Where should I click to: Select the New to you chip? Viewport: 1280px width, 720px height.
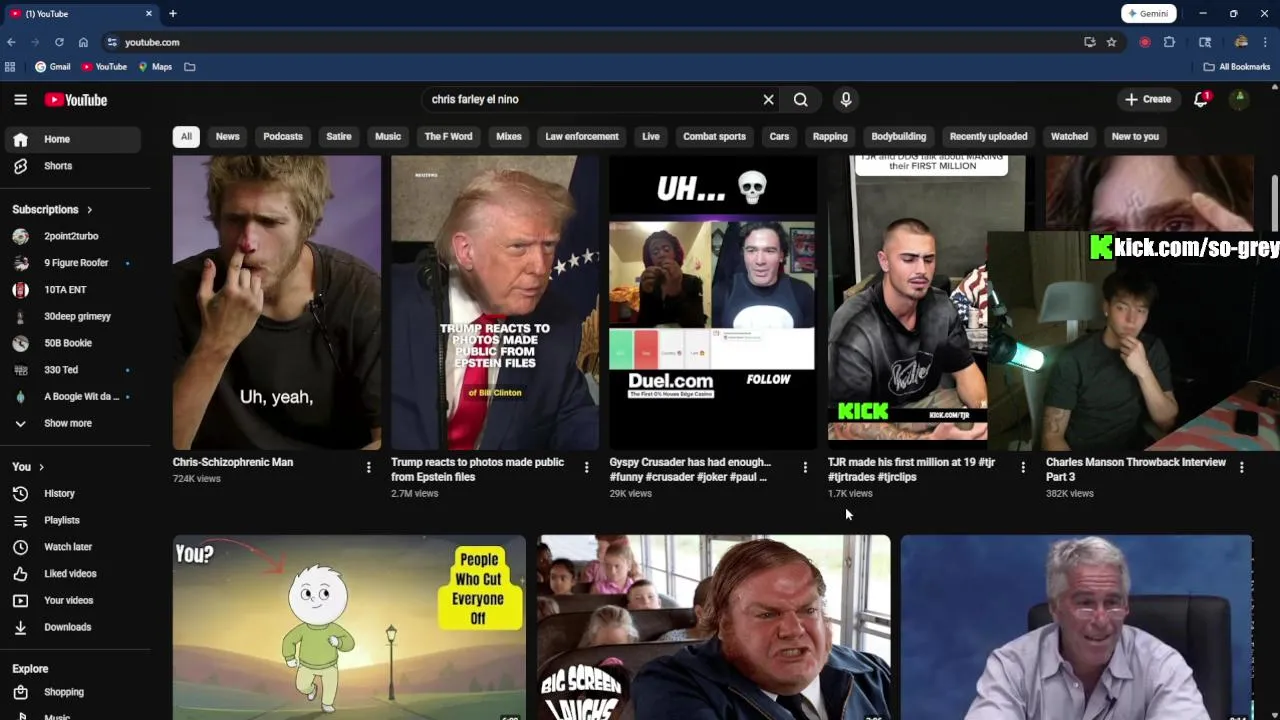click(x=1135, y=136)
